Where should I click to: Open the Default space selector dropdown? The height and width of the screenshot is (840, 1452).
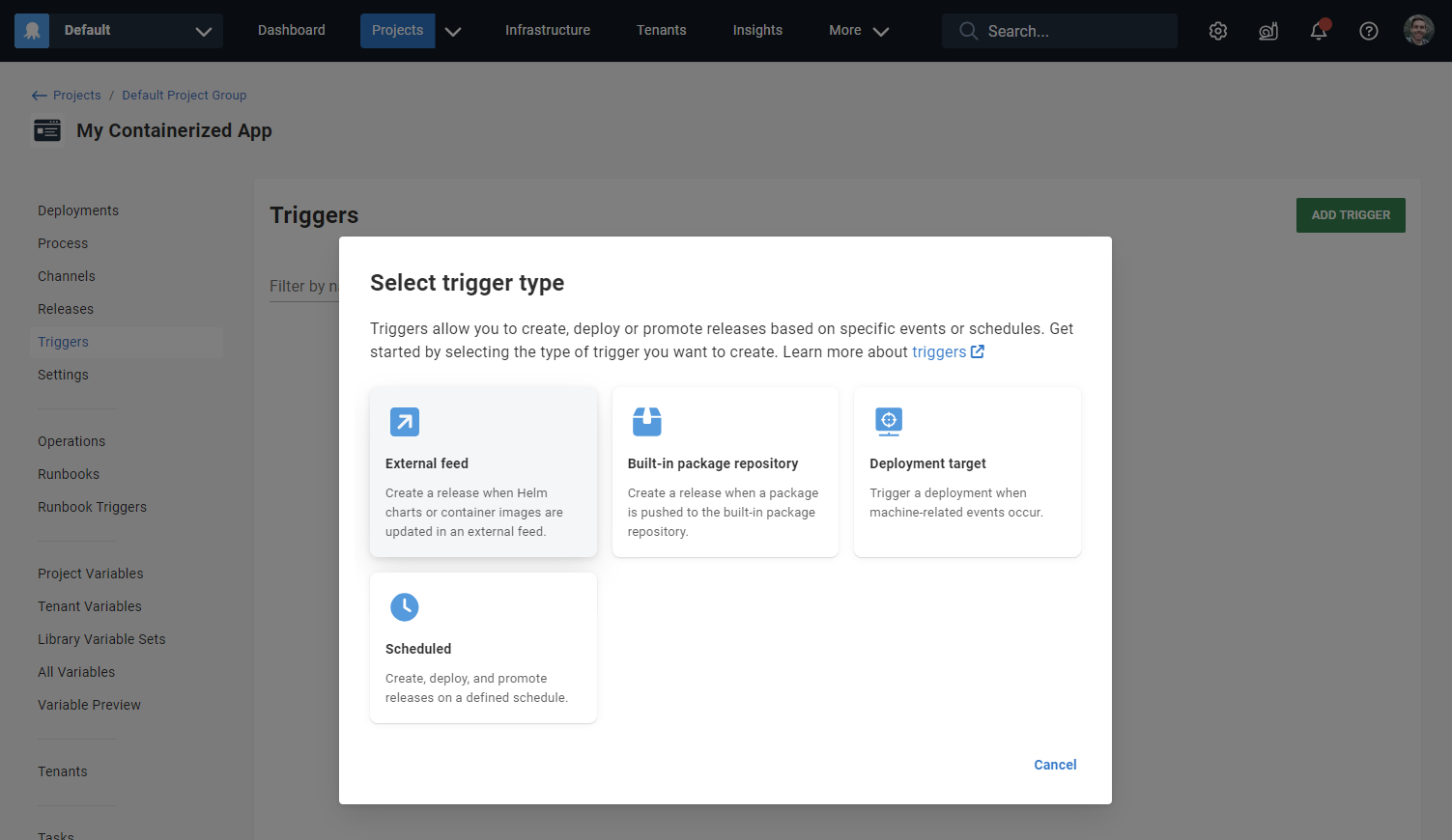203,30
